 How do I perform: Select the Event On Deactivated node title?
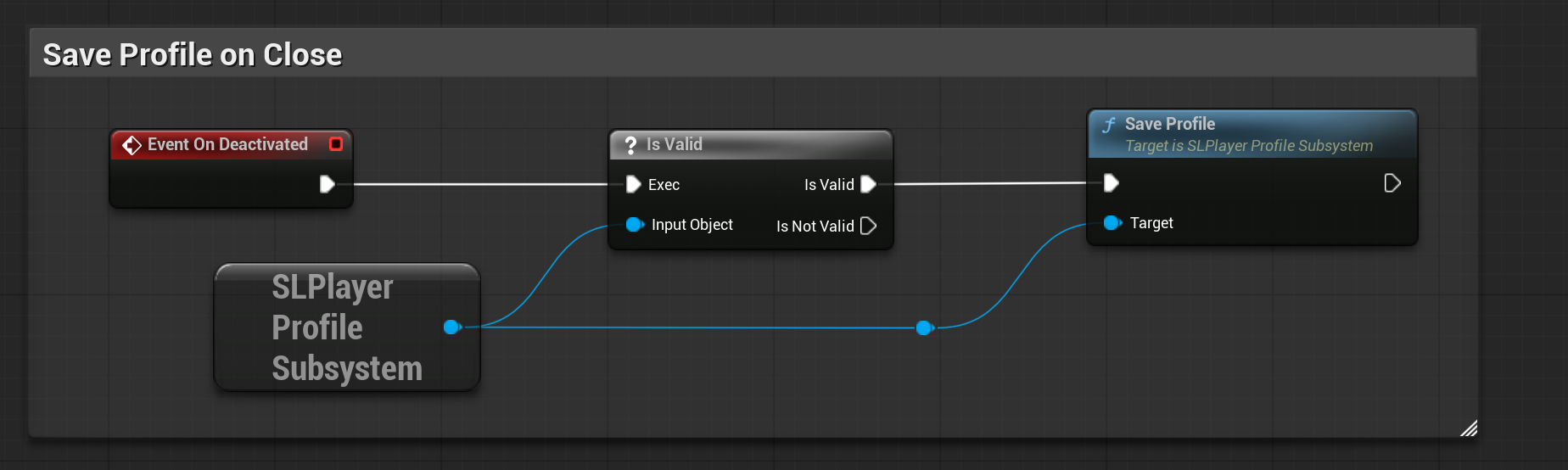click(x=227, y=144)
